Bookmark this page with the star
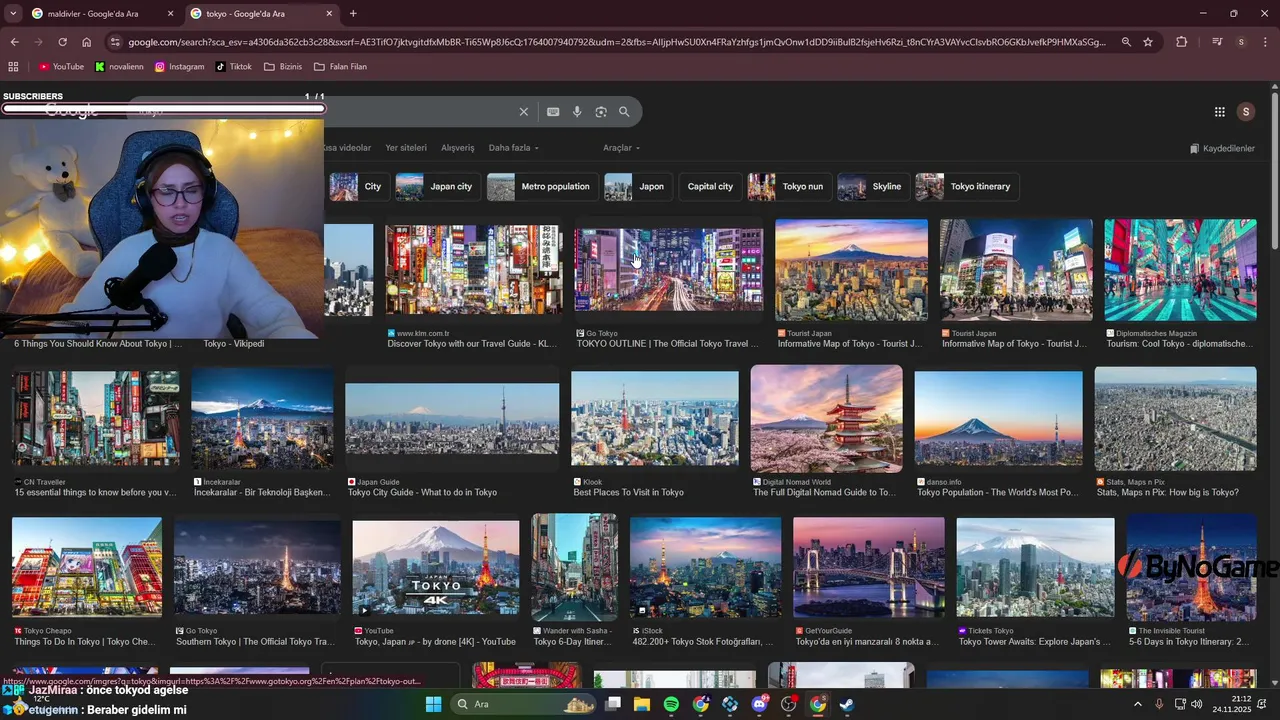Image resolution: width=1280 pixels, height=720 pixels. click(x=1148, y=42)
